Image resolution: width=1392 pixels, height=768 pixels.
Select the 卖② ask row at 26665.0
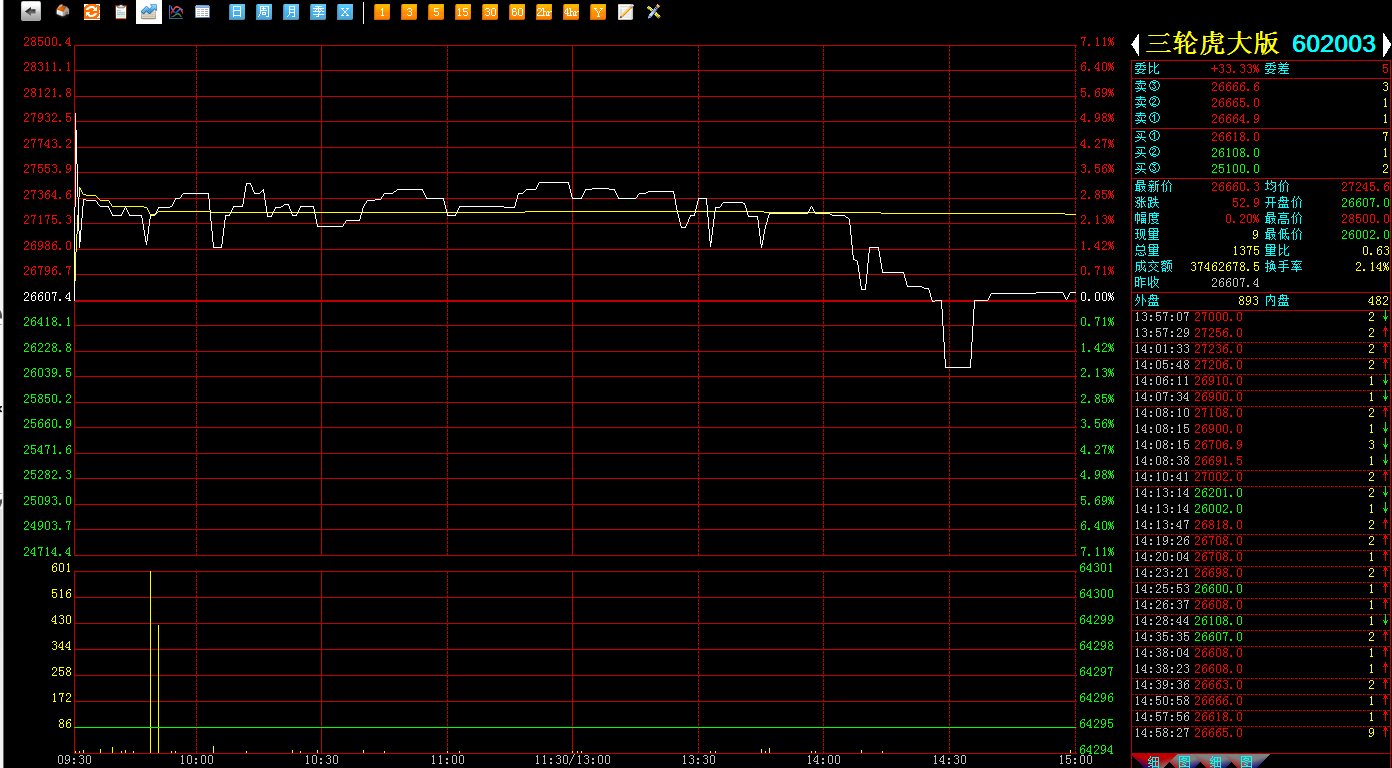[x=1261, y=103]
